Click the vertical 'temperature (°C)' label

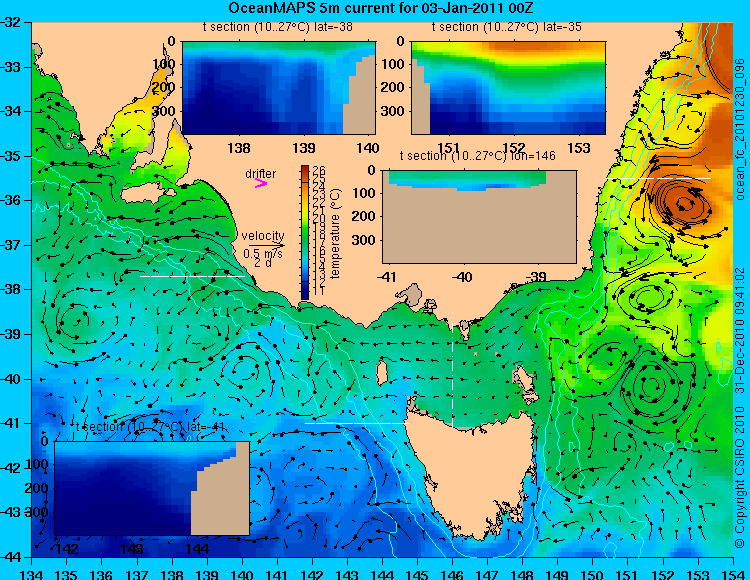pos(335,233)
